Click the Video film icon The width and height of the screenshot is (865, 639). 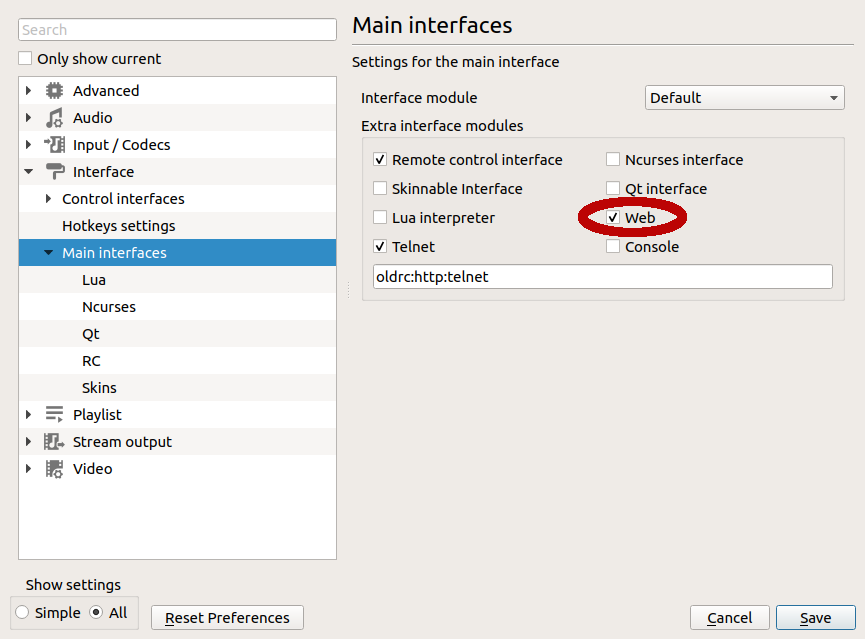pos(55,469)
